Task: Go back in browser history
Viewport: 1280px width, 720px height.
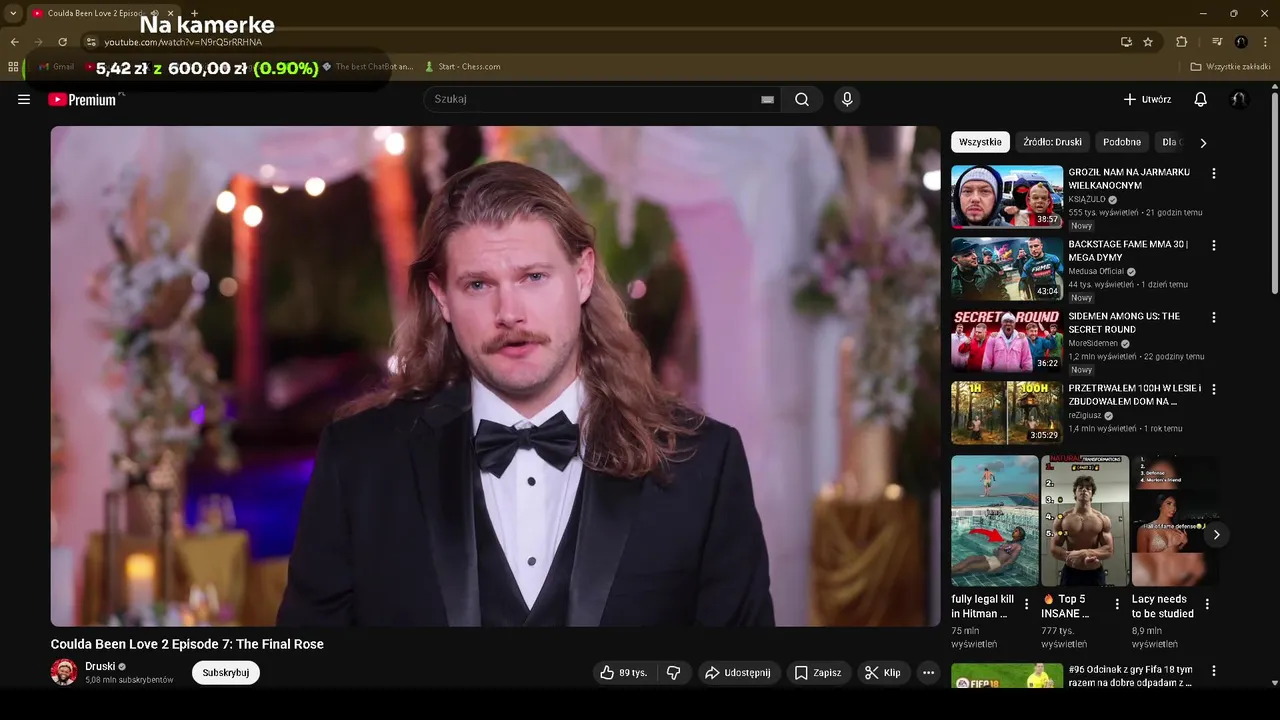Action: [14, 42]
